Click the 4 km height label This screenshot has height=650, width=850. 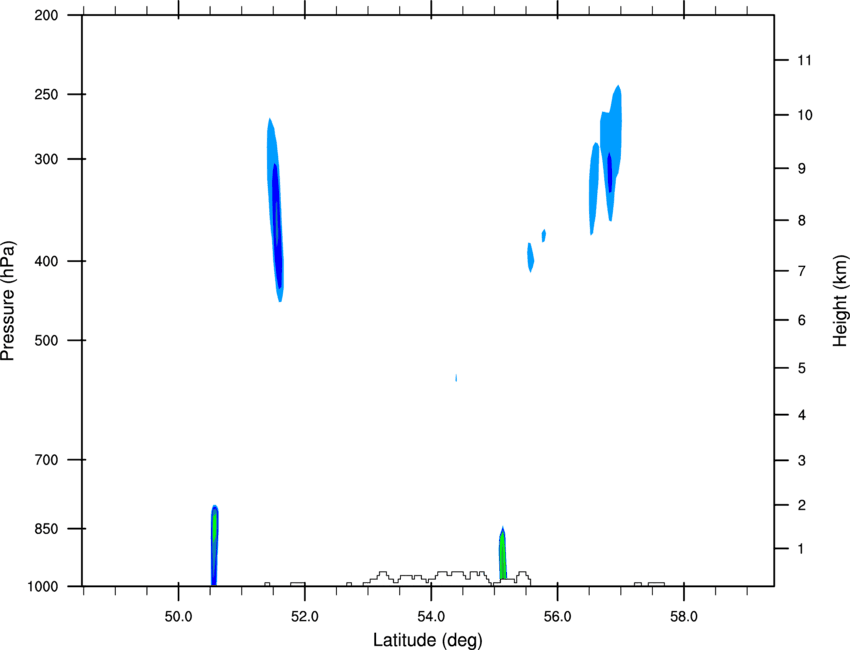tap(801, 415)
